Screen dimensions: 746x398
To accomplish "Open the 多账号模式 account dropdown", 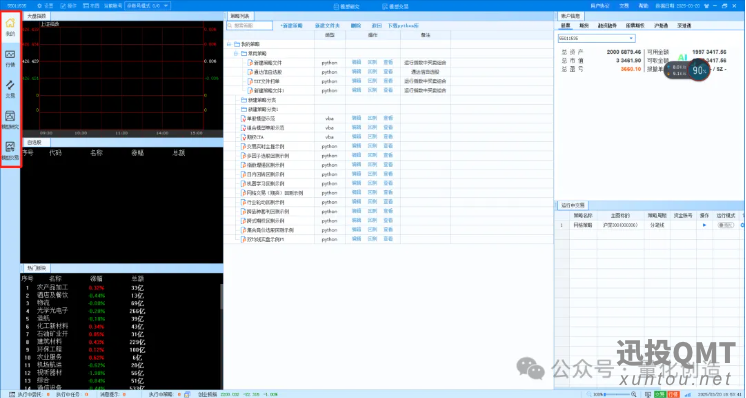I will click(148, 6).
